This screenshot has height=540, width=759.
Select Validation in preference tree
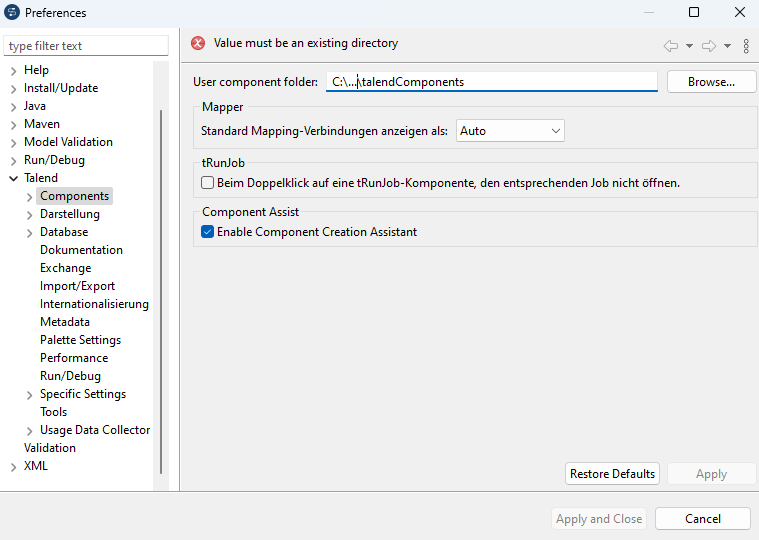(x=50, y=448)
